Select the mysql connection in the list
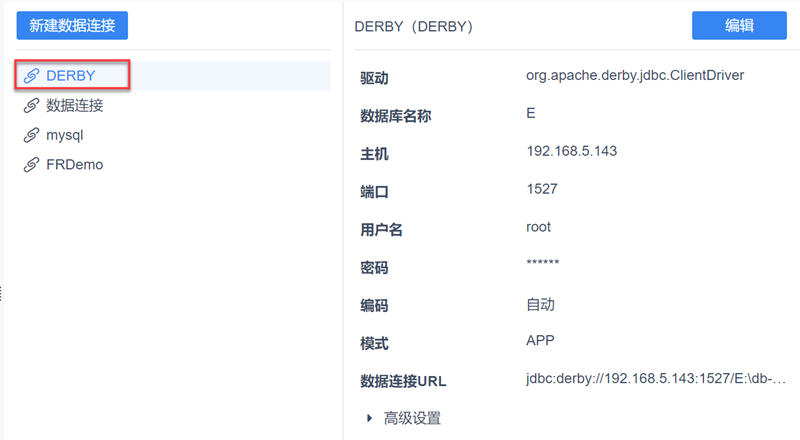800x440 pixels. (173, 135)
